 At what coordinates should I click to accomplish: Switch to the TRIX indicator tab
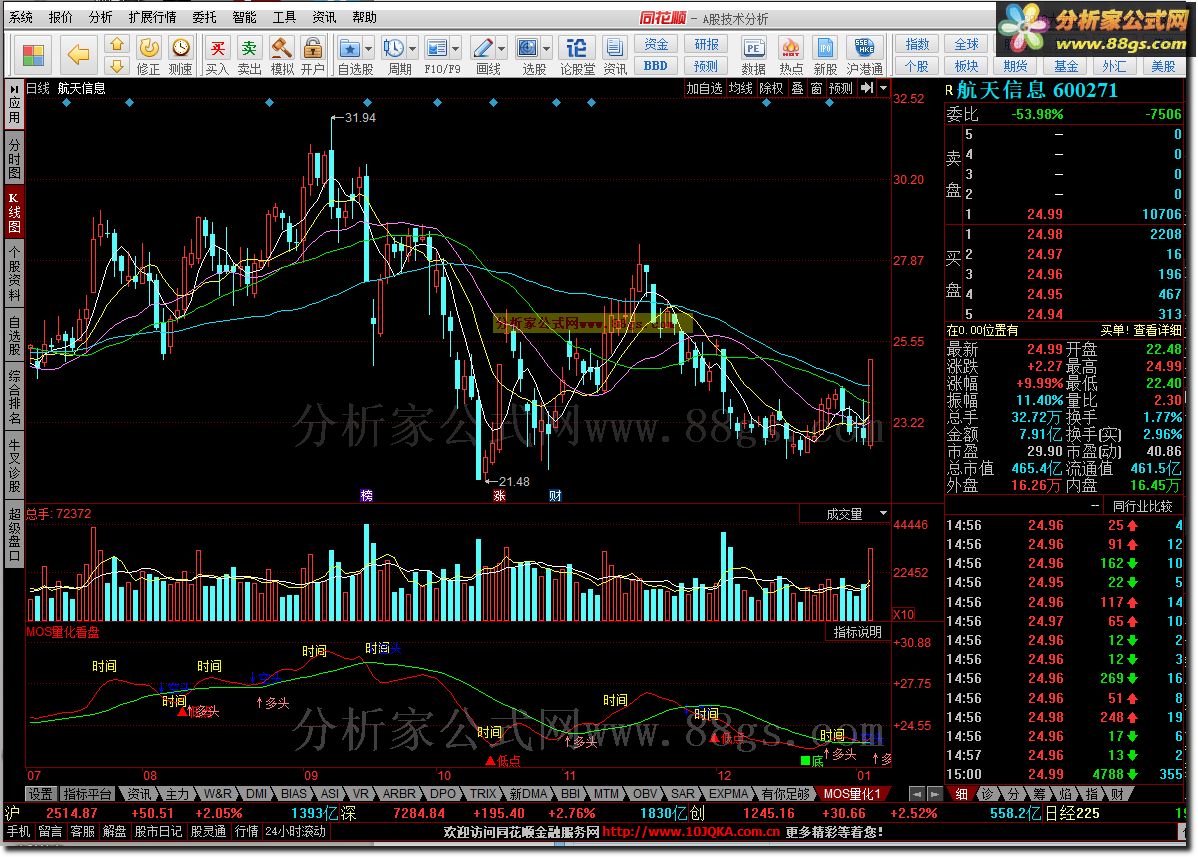pyautogui.click(x=483, y=794)
